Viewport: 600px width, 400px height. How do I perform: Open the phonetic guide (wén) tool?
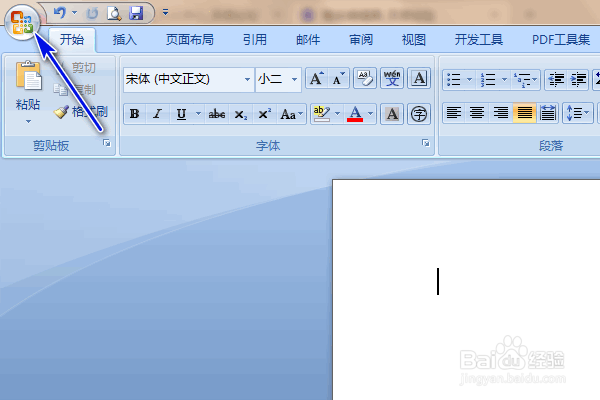(x=392, y=78)
